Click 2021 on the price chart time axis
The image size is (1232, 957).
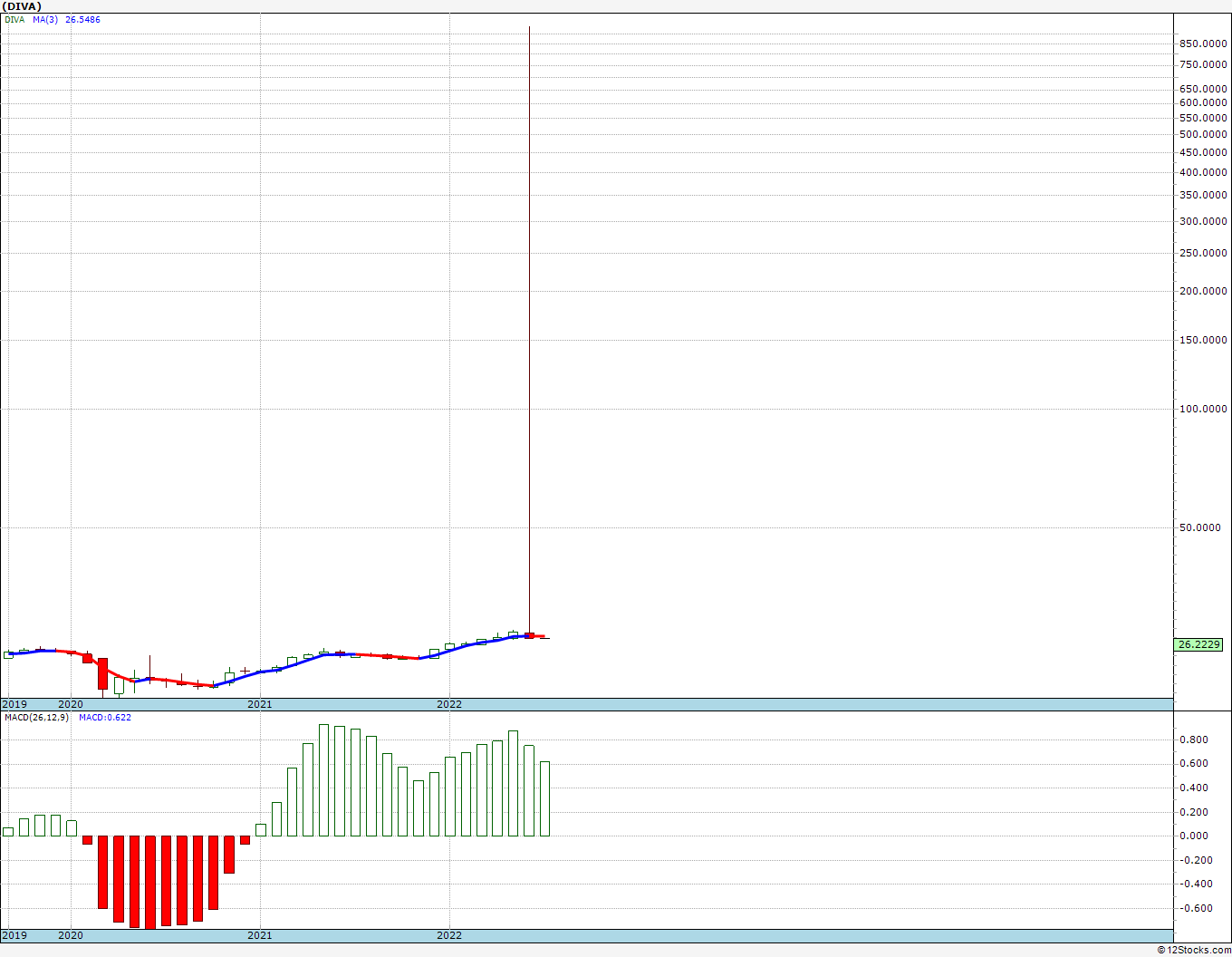[x=260, y=704]
